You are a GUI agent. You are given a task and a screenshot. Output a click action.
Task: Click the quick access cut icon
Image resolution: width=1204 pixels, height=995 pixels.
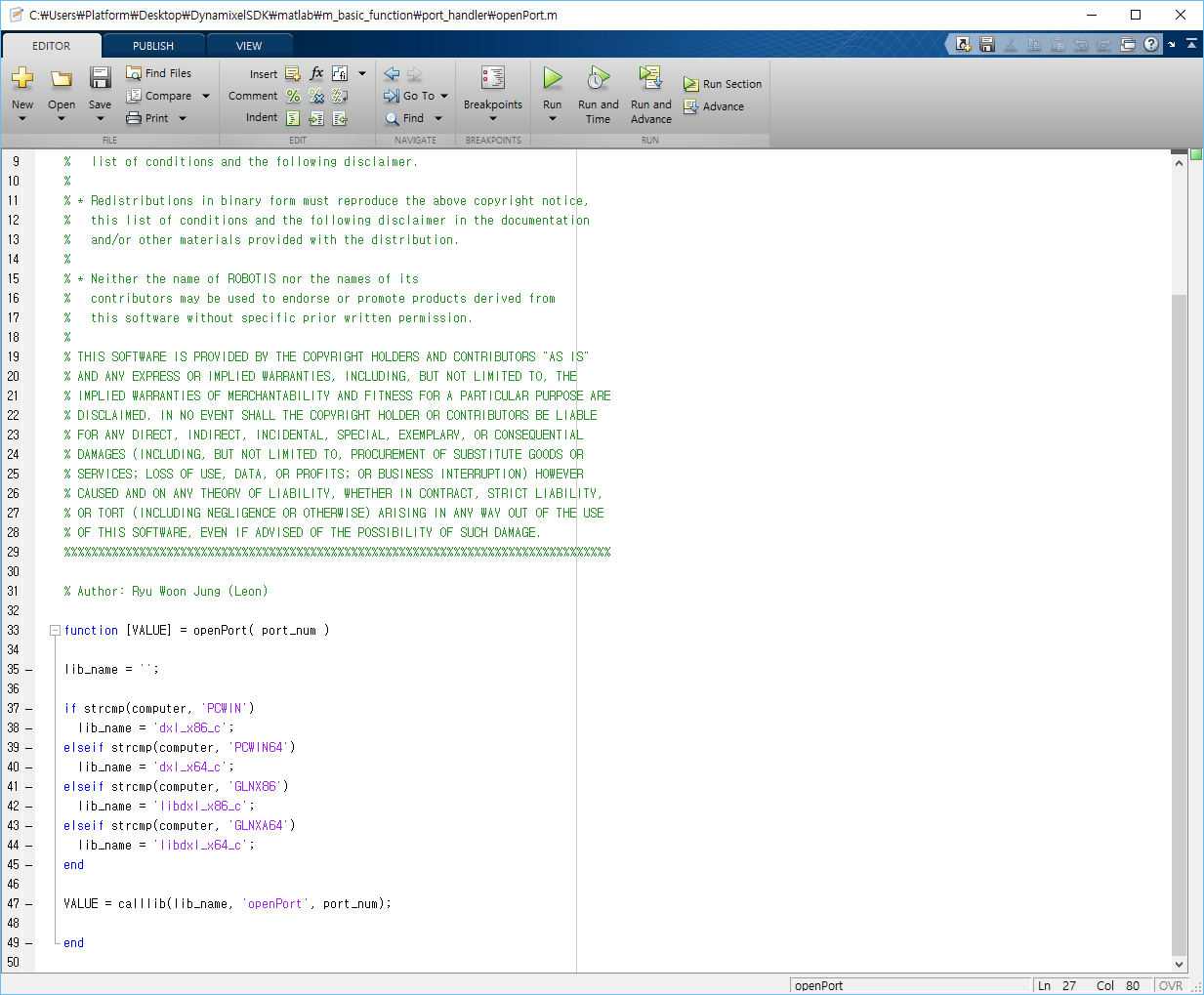point(1011,44)
